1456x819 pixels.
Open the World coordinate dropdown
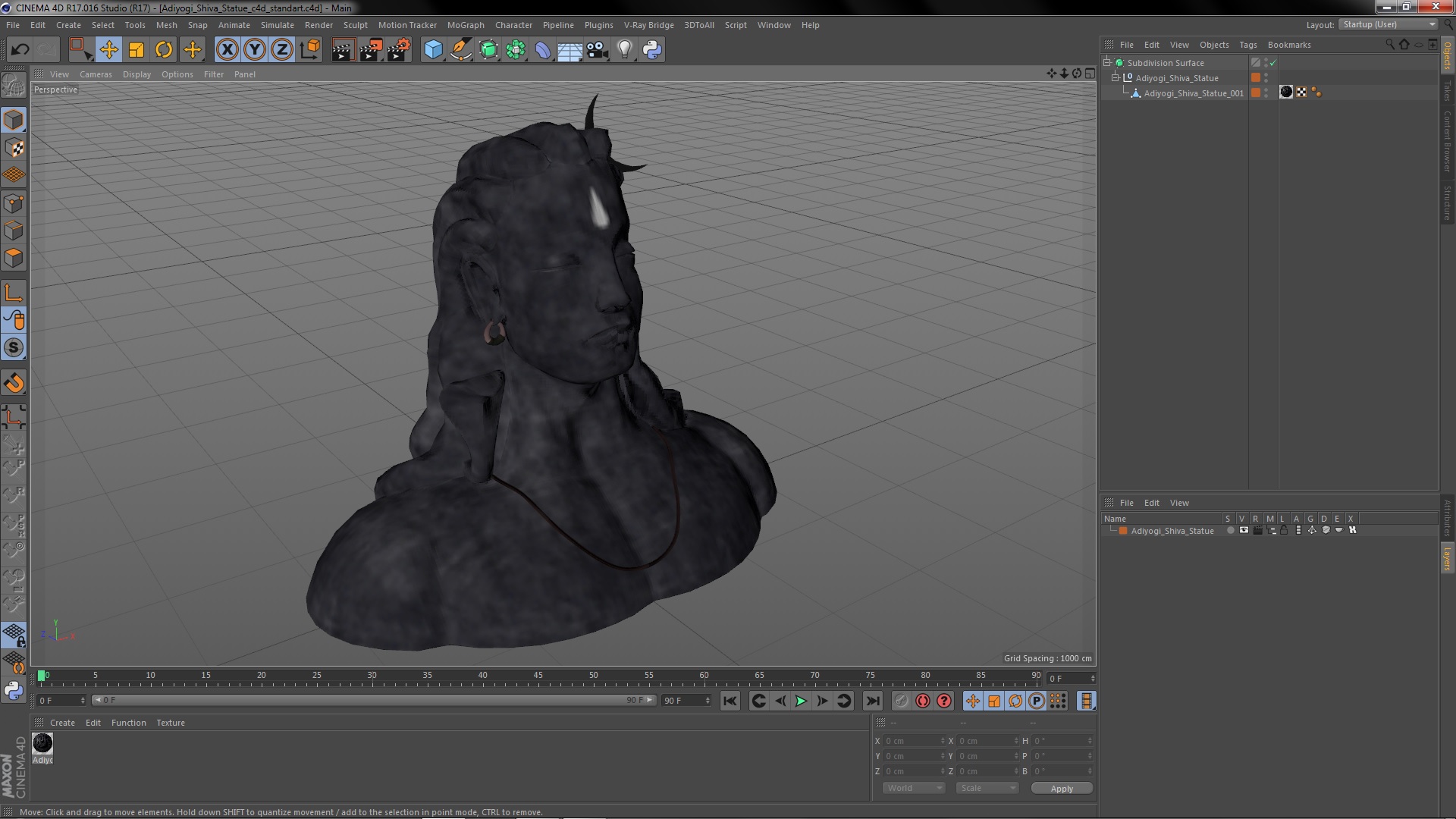914,788
